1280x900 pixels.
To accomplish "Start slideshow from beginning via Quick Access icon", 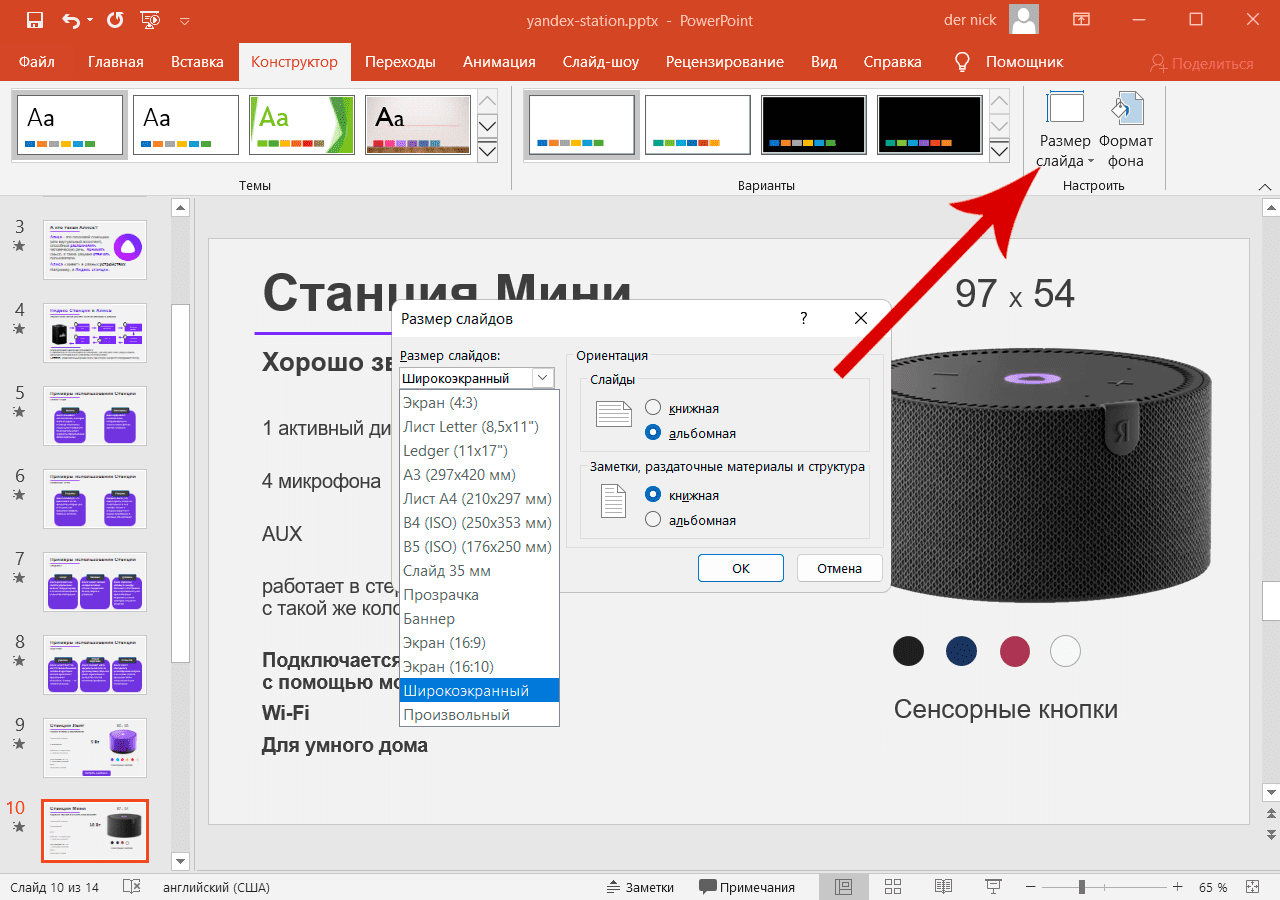I will [x=151, y=19].
